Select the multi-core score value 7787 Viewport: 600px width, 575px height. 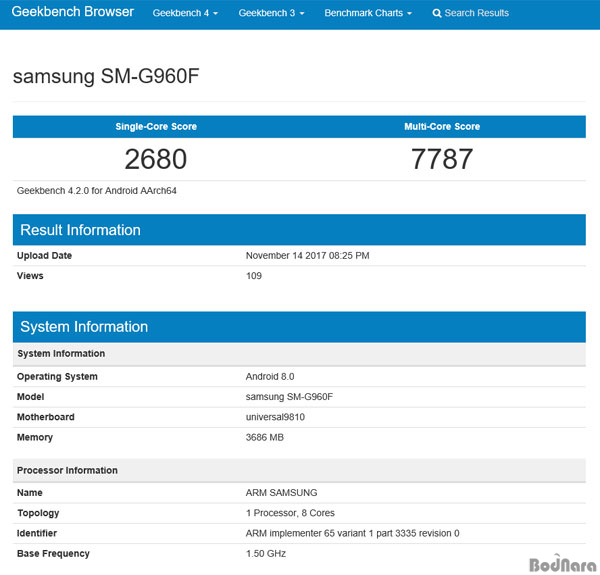coord(442,159)
